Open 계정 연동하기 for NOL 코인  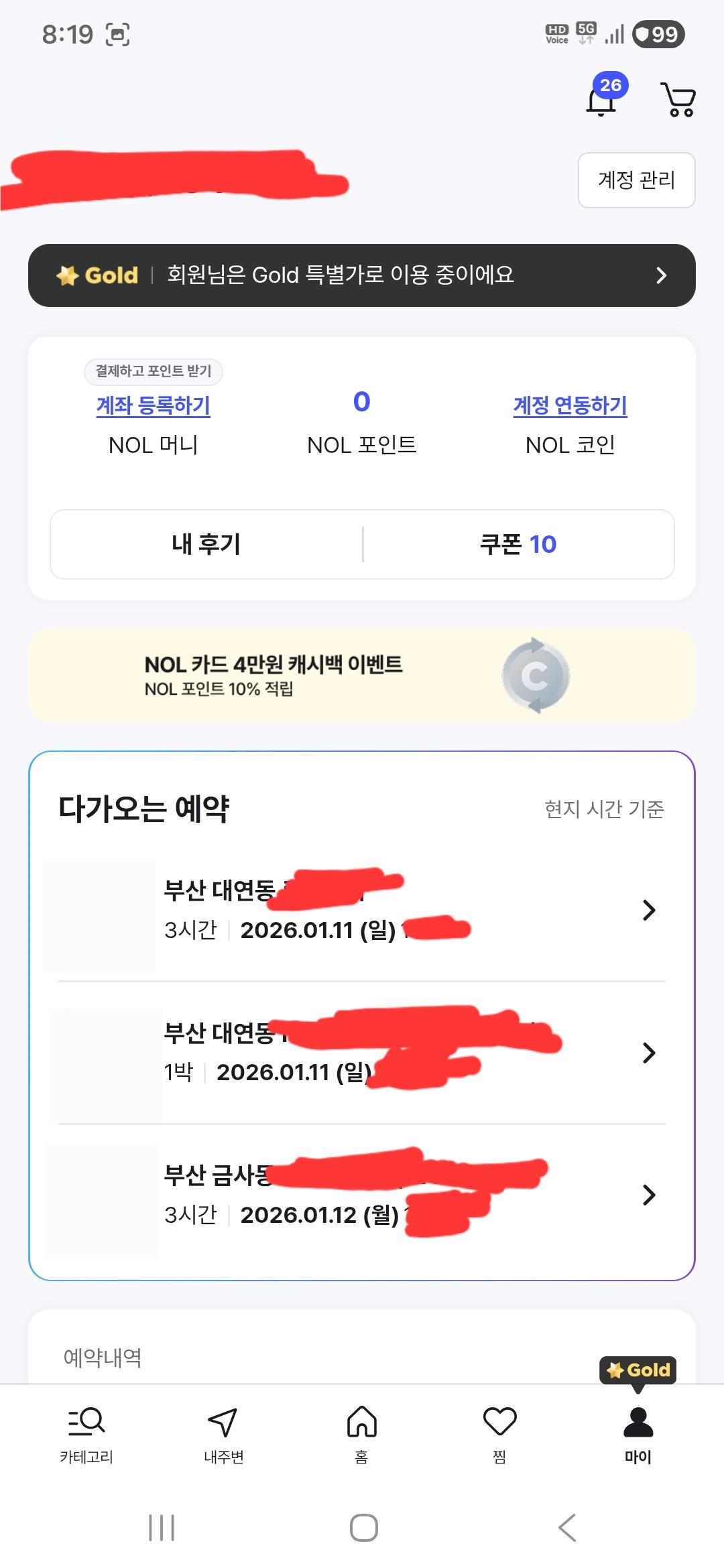[x=569, y=406]
